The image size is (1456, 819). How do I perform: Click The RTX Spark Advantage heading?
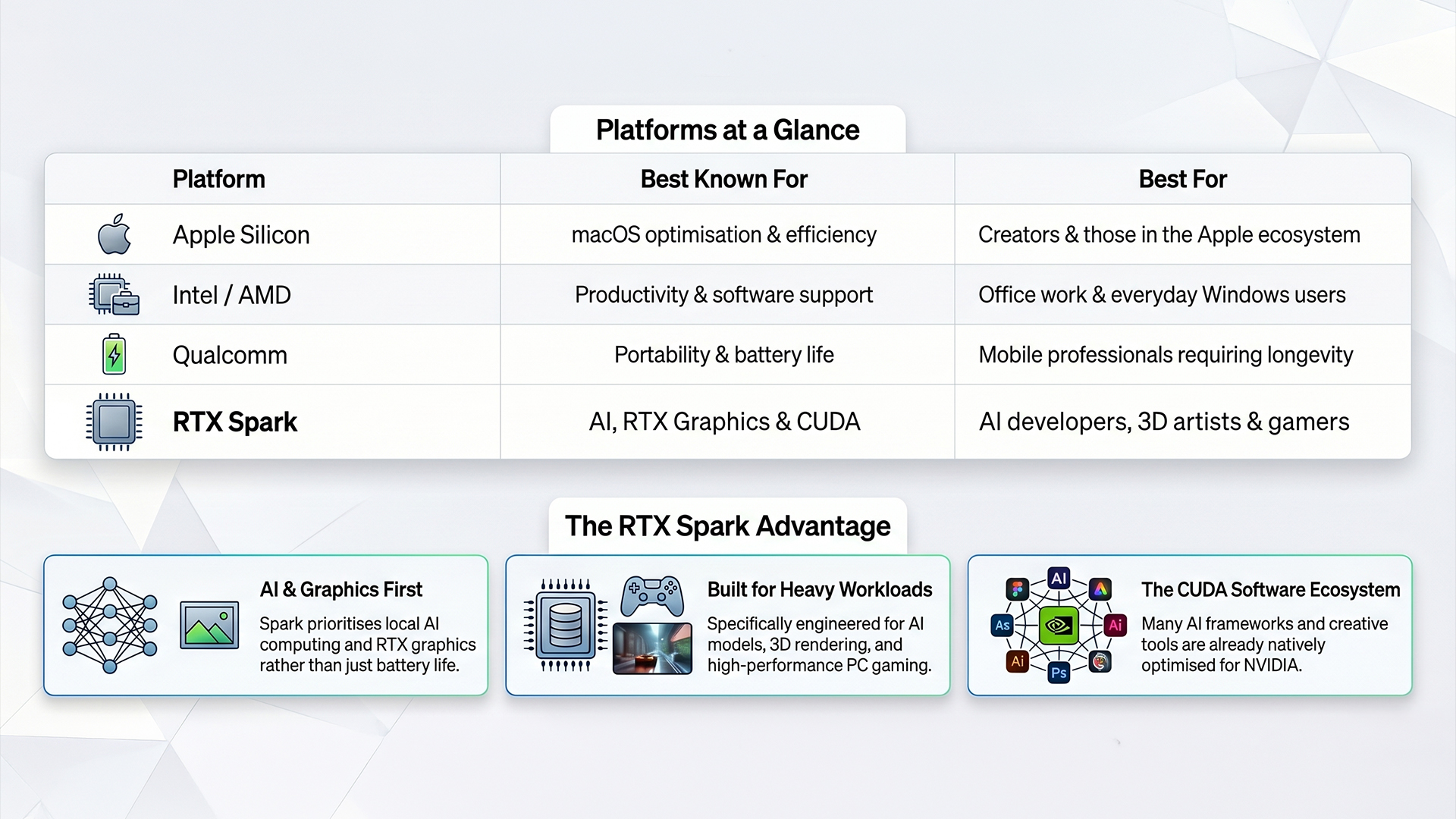(727, 526)
